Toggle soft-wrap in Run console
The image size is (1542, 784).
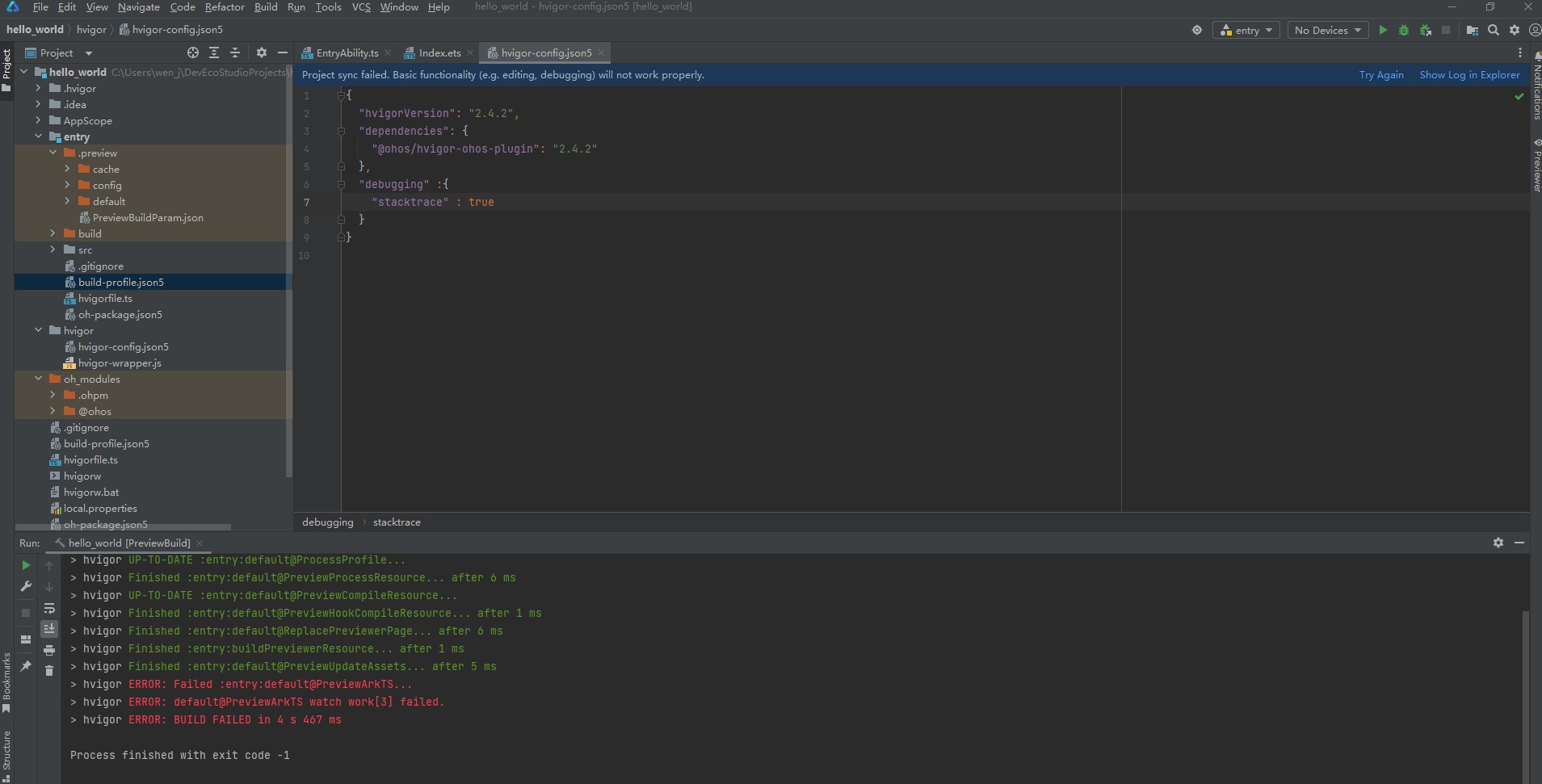click(x=49, y=608)
